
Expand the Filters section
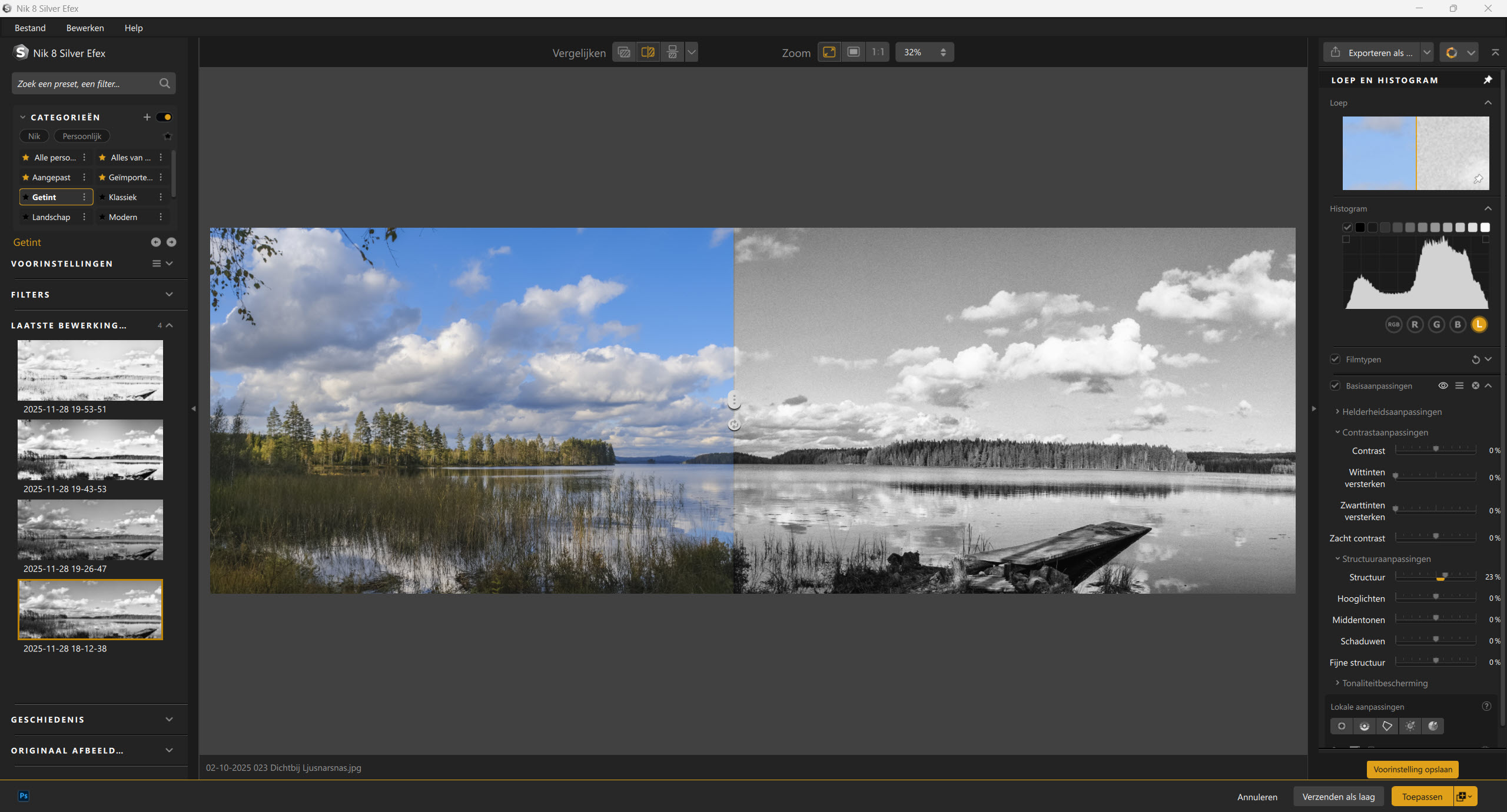click(x=169, y=294)
